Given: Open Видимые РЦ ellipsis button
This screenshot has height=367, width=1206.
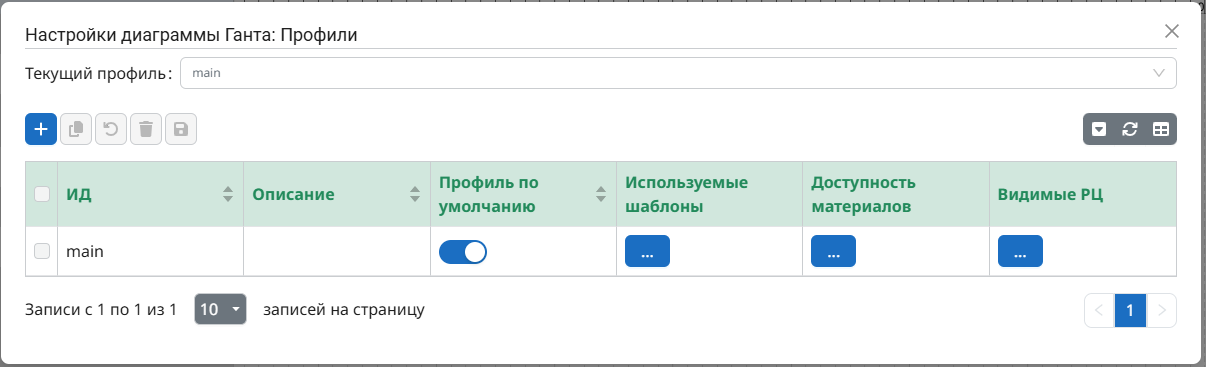Looking at the screenshot, I should click(1020, 252).
